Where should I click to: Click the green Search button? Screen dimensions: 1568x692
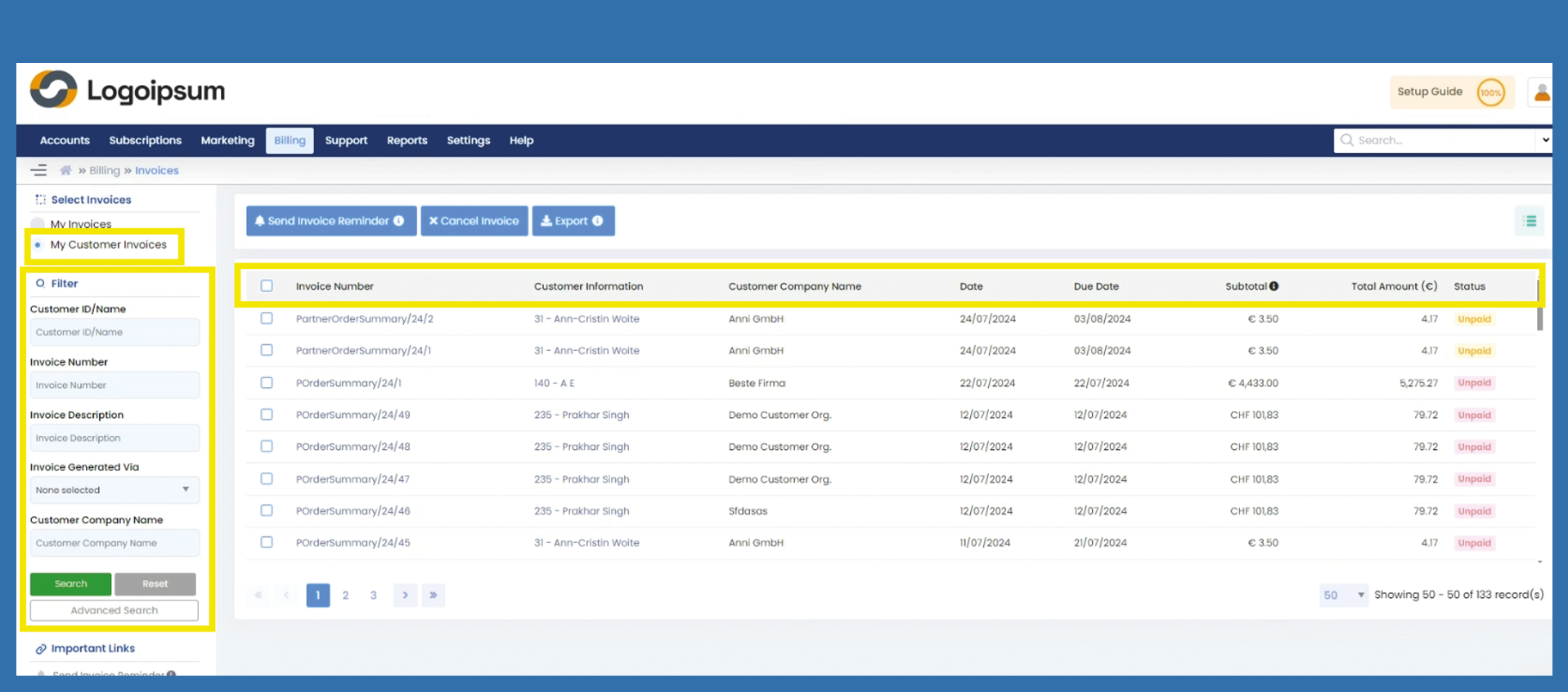(x=70, y=584)
